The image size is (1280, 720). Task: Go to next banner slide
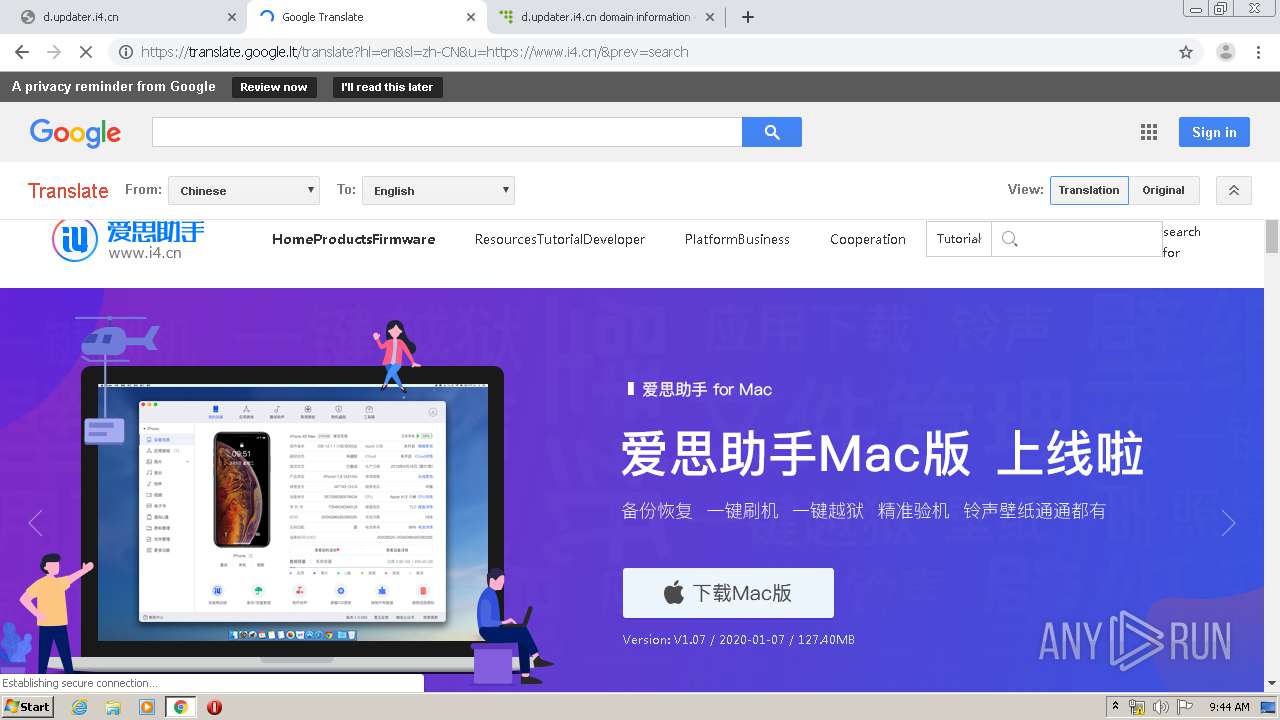[1228, 523]
